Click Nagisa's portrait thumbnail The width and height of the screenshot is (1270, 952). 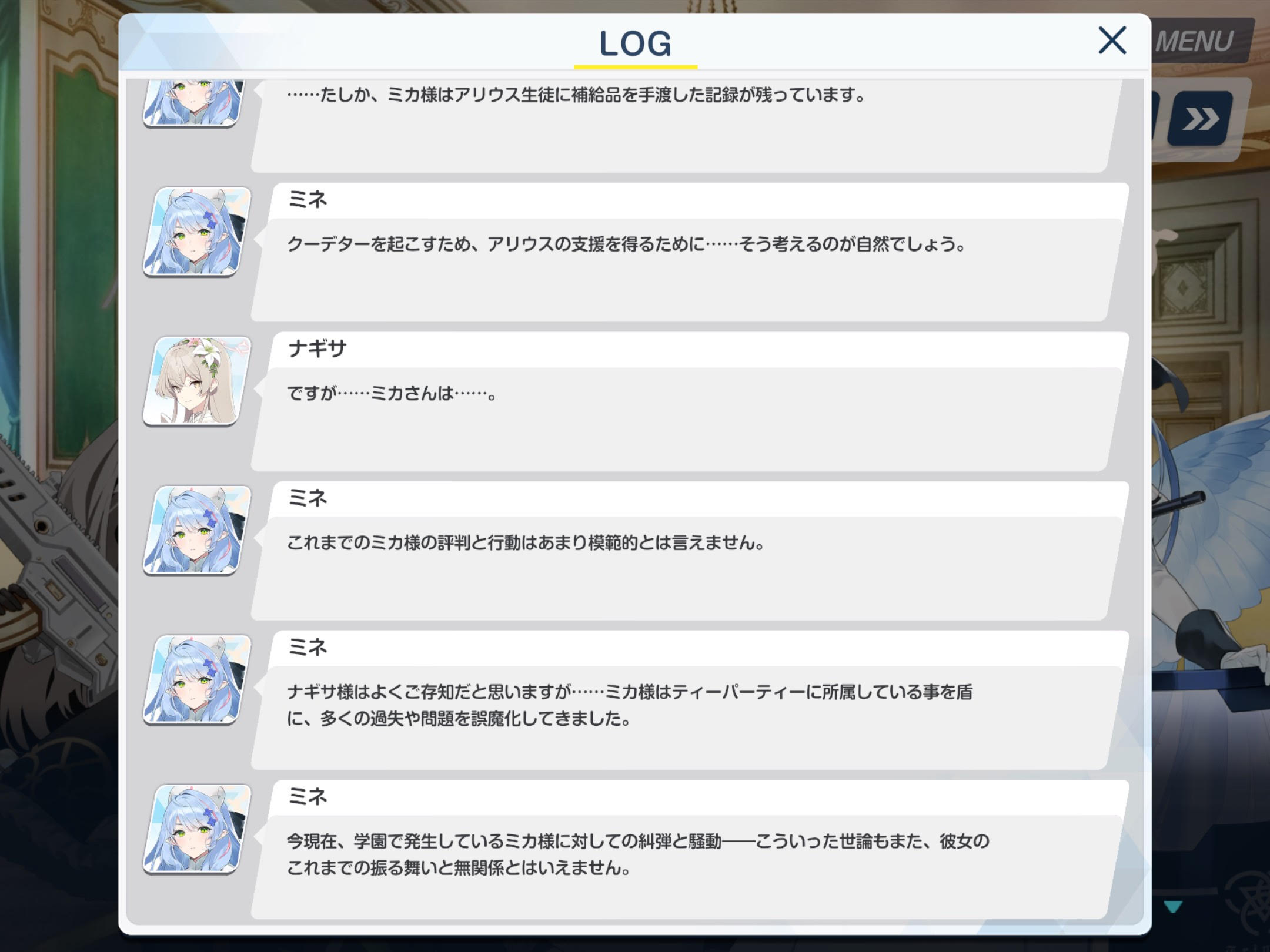pos(197,381)
